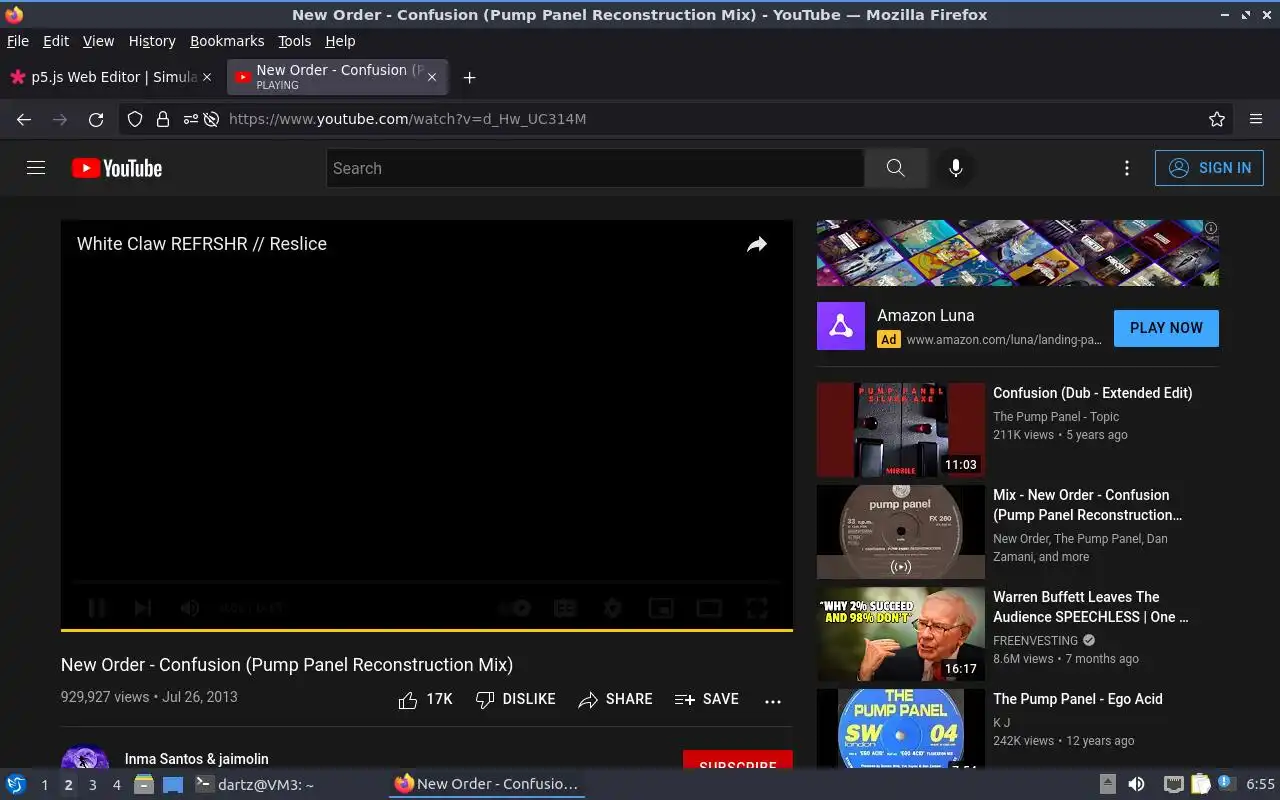The image size is (1280, 800).
Task: Switch to workspace 3
Action: [93, 785]
